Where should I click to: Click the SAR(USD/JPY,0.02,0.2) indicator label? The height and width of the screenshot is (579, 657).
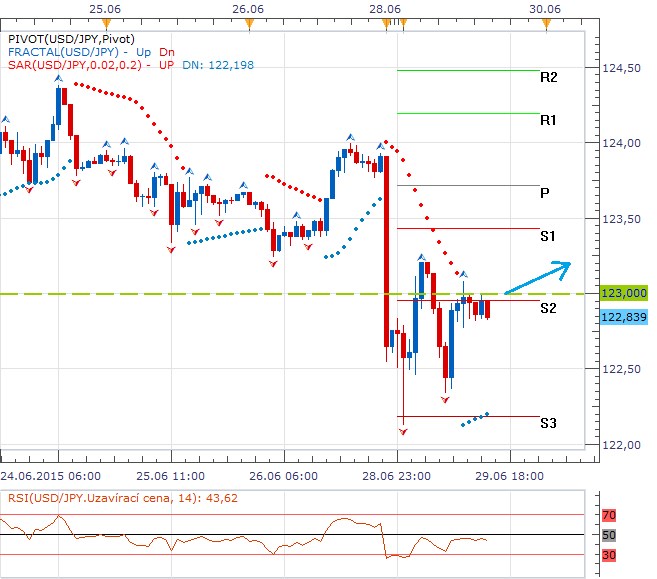75,65
